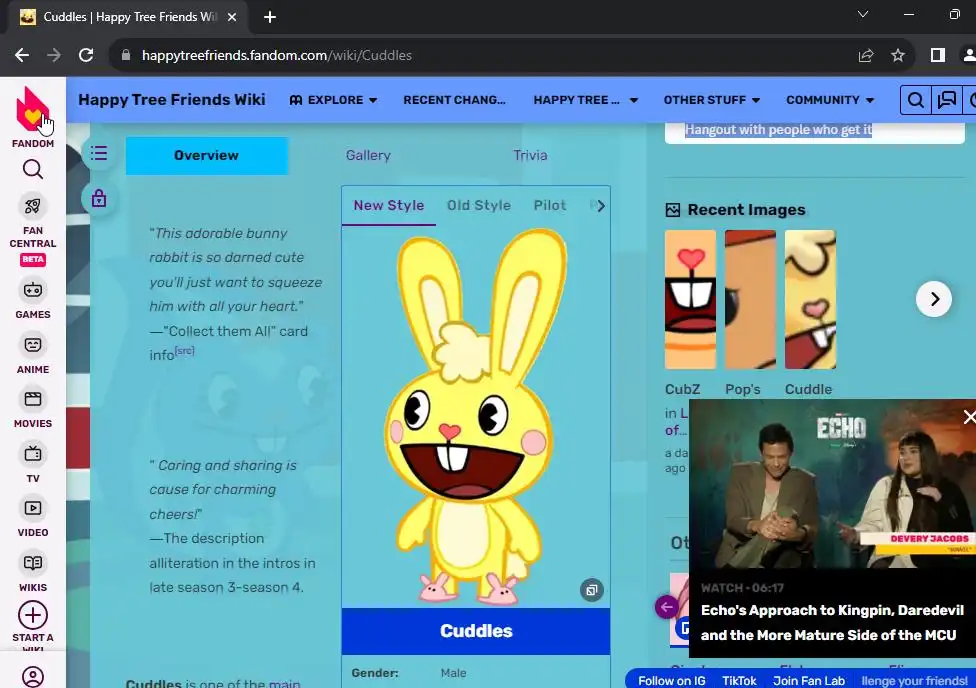Click the Recent Images heading
Image resolution: width=976 pixels, height=688 pixels.
pos(746,210)
